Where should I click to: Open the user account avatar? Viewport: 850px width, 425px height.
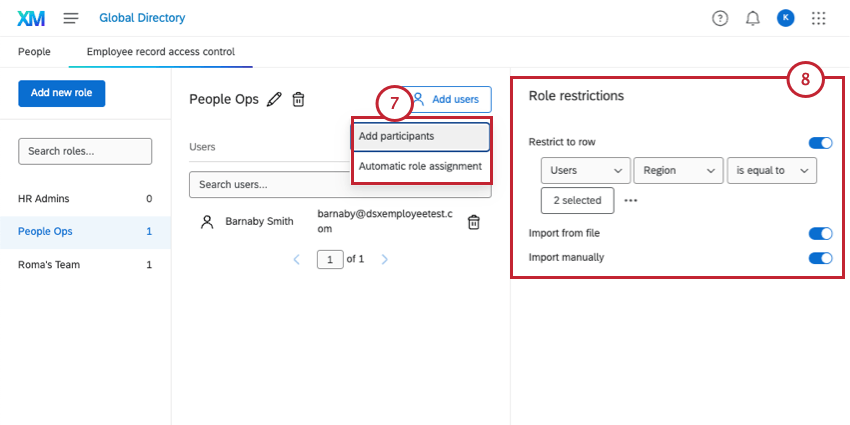786,18
